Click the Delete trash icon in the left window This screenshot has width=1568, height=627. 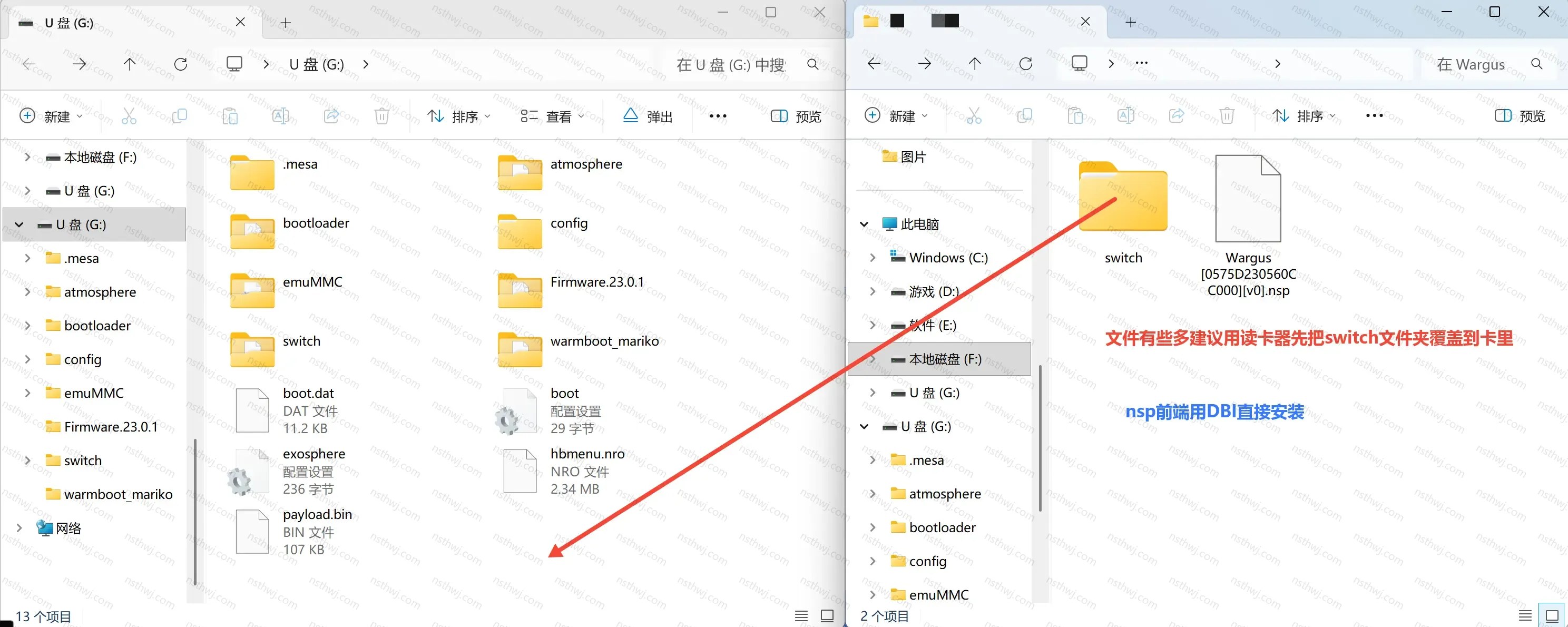tap(381, 116)
